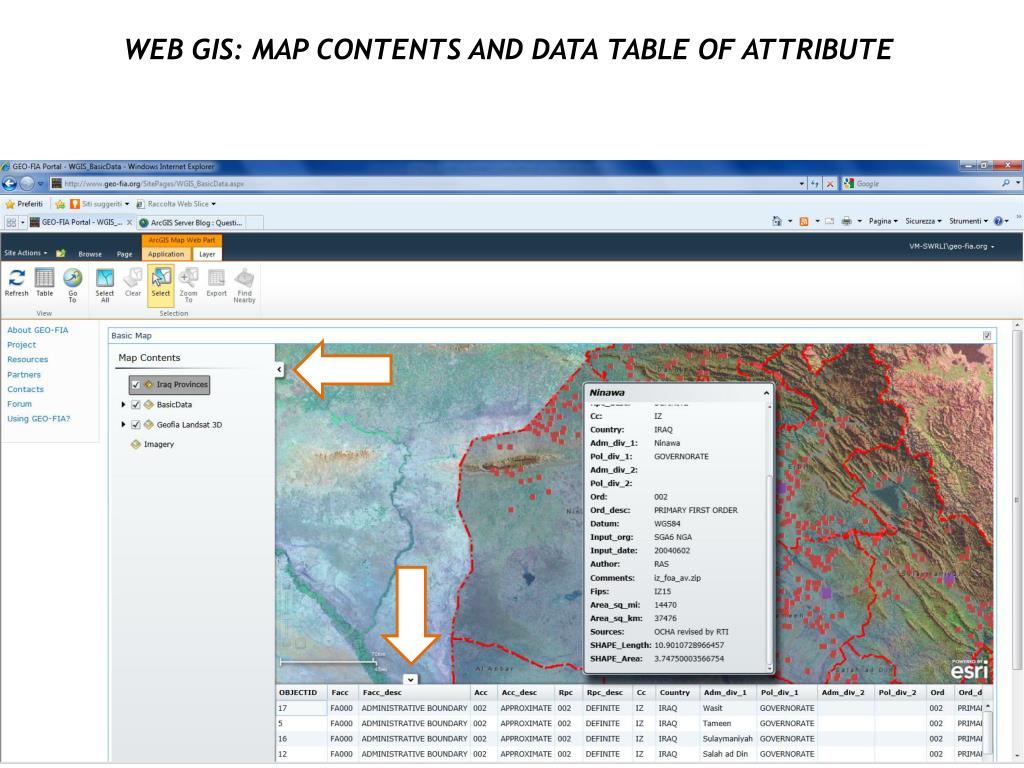This screenshot has width=1024, height=768.
Task: Click the Home icon in command bar
Action: point(776,221)
